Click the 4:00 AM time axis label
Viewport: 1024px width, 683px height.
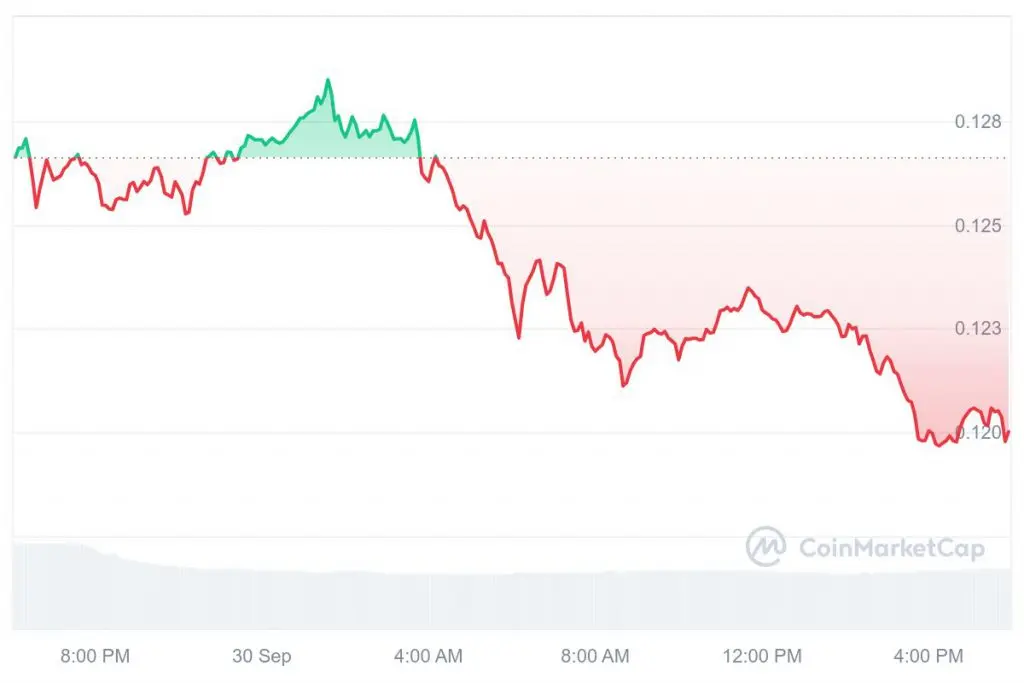tap(428, 656)
